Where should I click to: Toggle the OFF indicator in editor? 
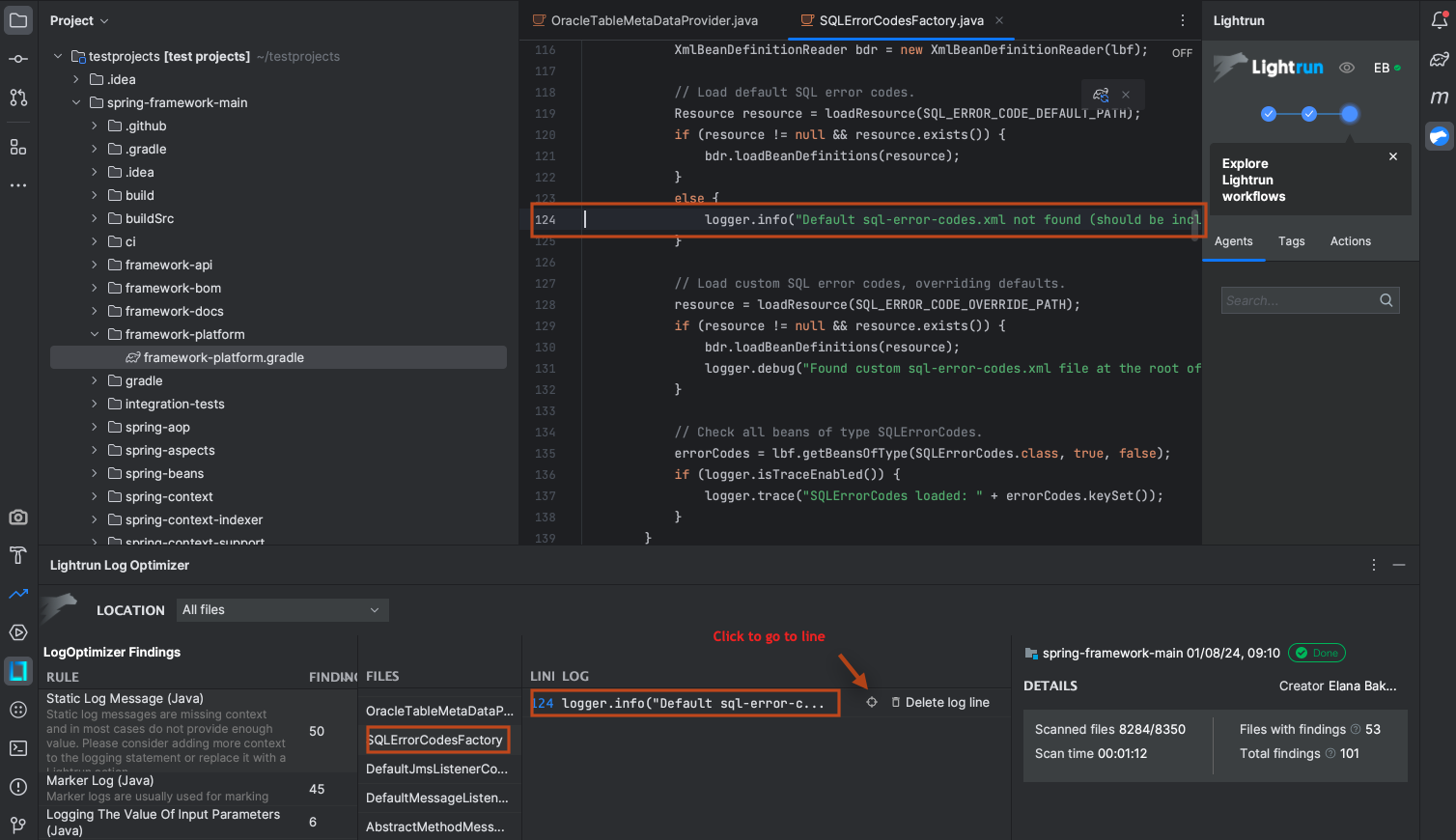point(1182,53)
